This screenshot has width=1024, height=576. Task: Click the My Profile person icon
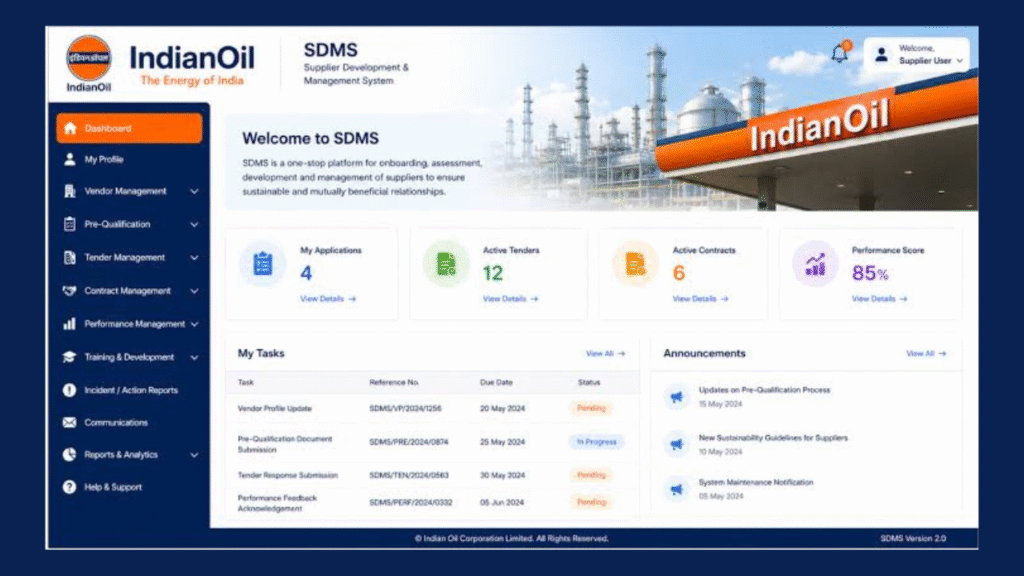tap(69, 159)
